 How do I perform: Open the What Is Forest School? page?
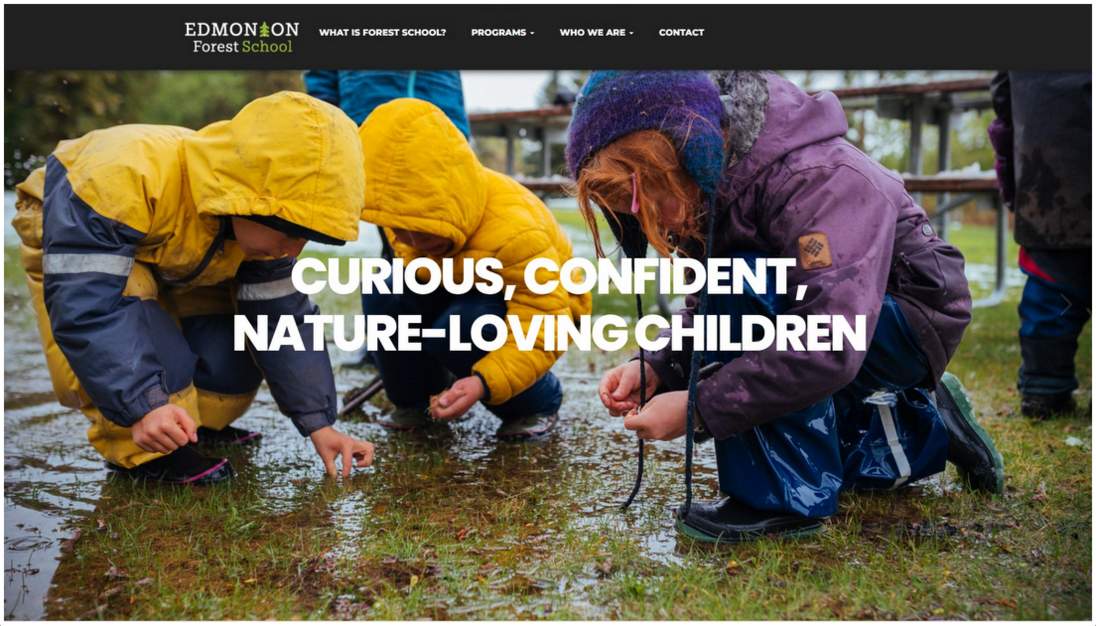coord(382,32)
